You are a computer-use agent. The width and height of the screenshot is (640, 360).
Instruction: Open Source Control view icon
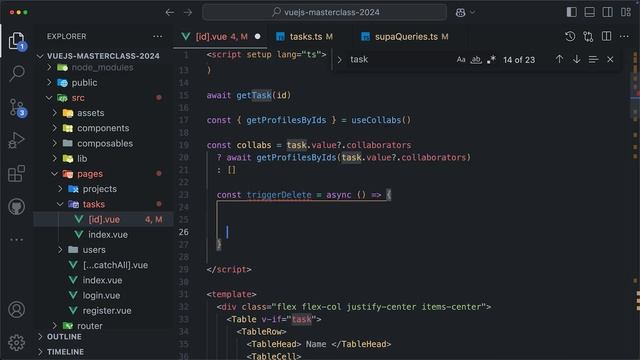click(x=17, y=108)
